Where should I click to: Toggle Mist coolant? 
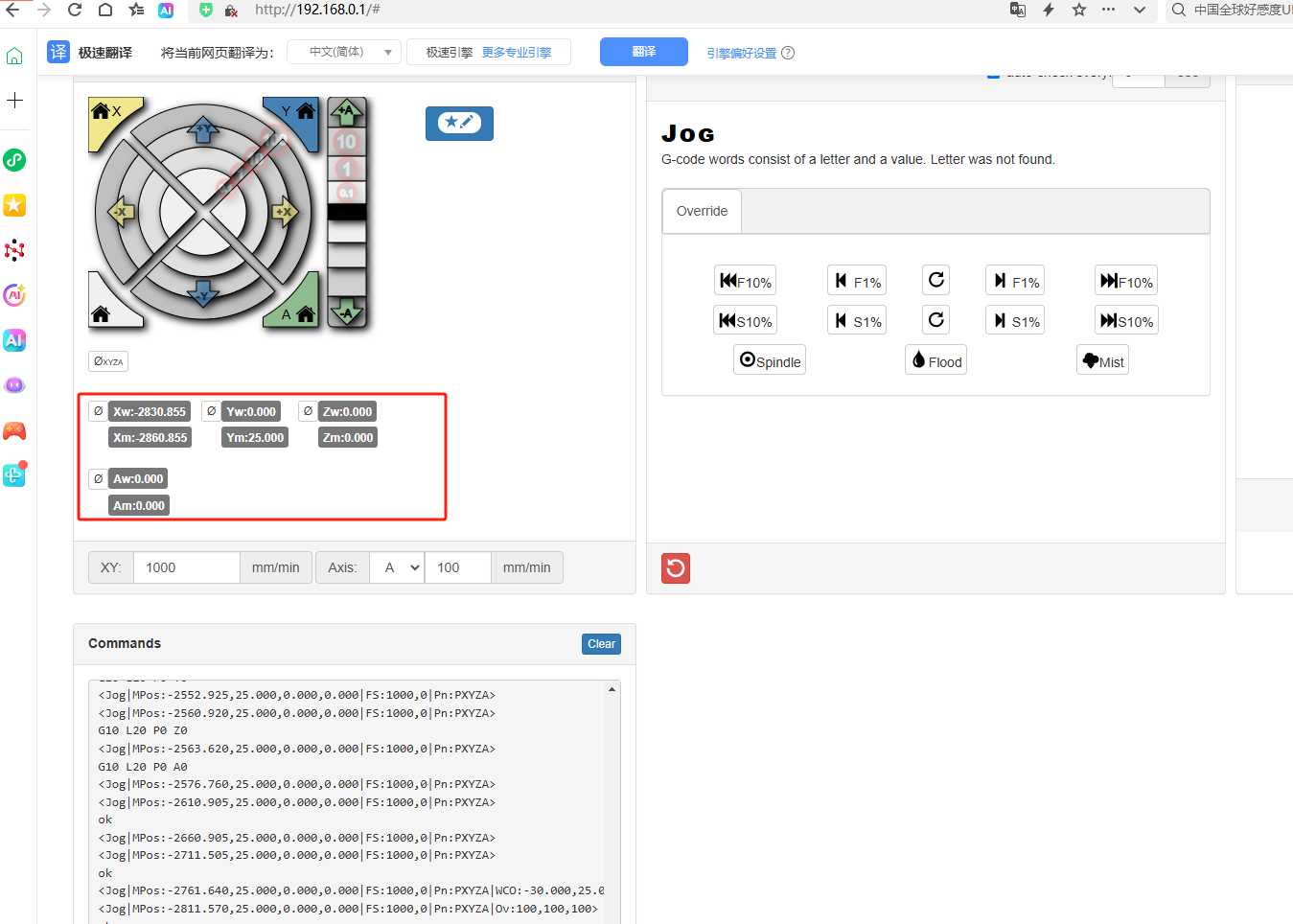pyautogui.click(x=1101, y=359)
